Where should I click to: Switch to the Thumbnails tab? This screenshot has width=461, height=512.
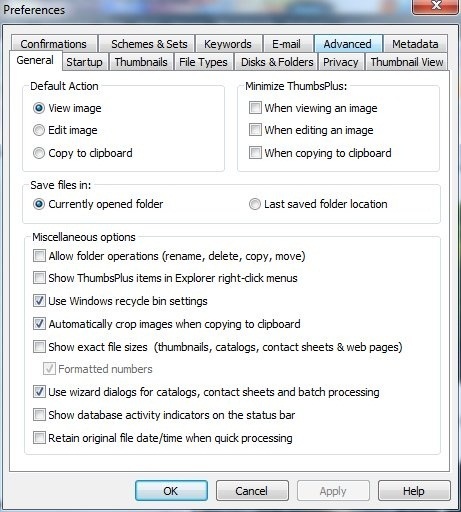pyautogui.click(x=141, y=62)
